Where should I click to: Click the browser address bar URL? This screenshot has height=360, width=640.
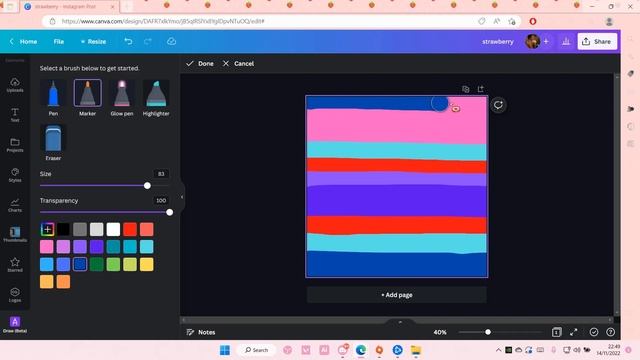(x=163, y=21)
